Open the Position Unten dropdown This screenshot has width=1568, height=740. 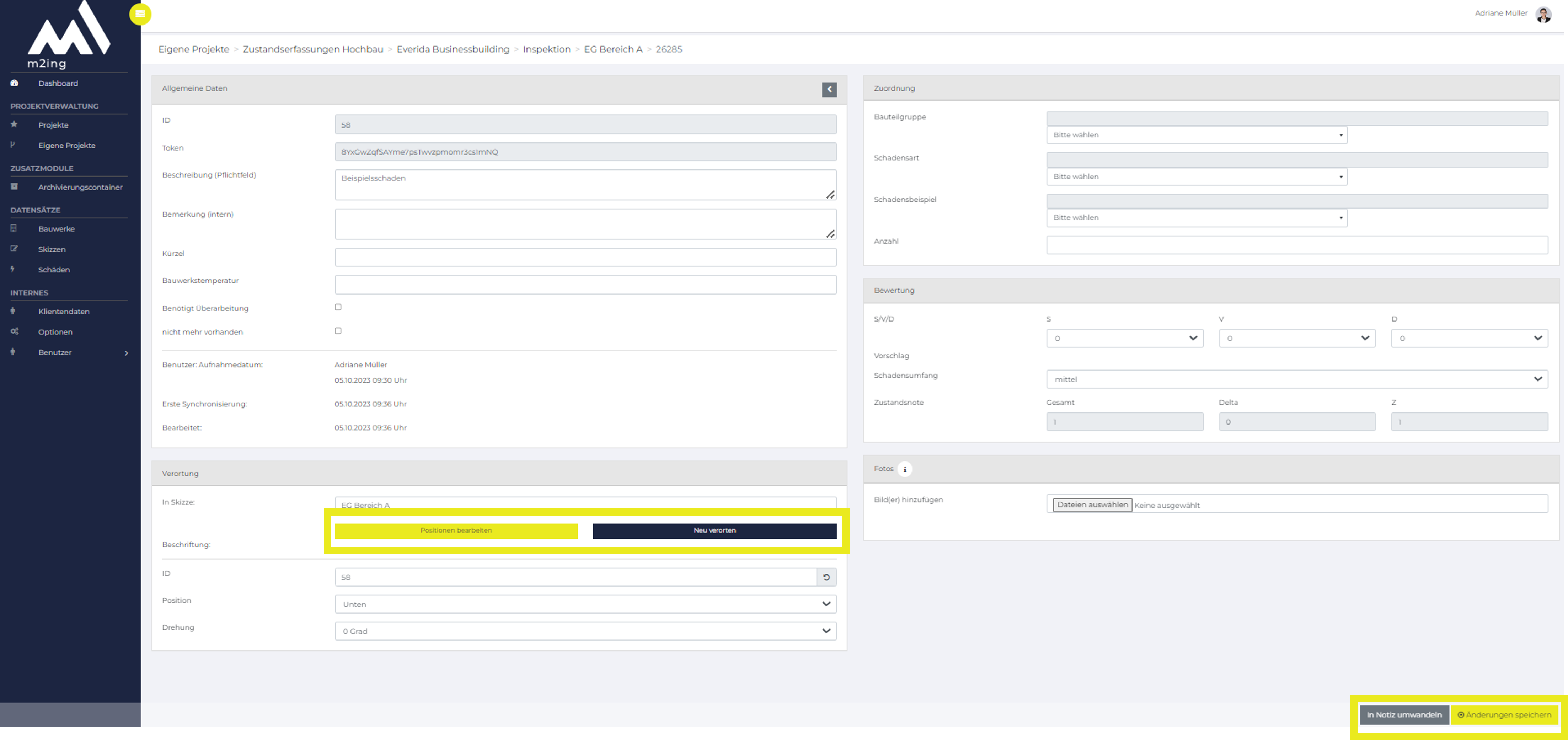pyautogui.click(x=585, y=604)
